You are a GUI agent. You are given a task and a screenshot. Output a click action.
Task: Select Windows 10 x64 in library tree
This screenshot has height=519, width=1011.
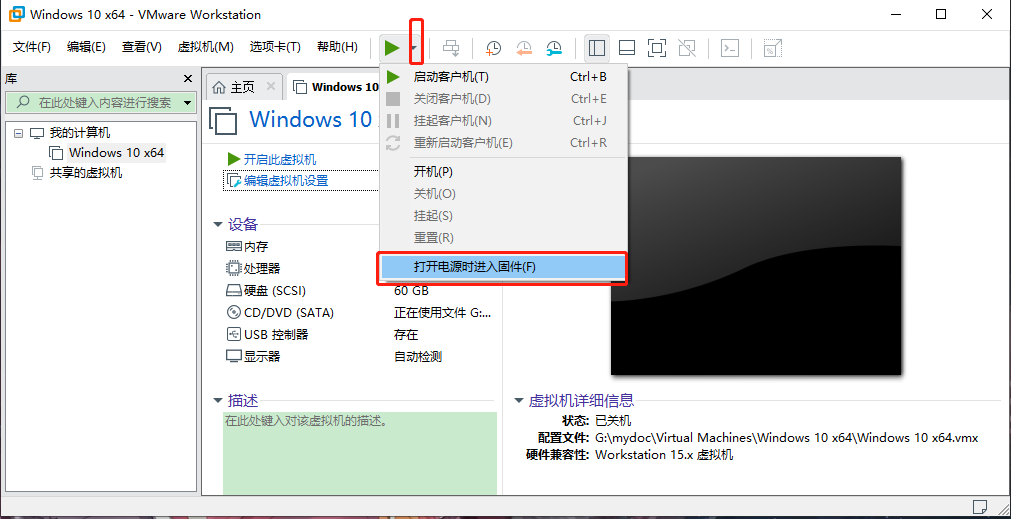[x=116, y=153]
